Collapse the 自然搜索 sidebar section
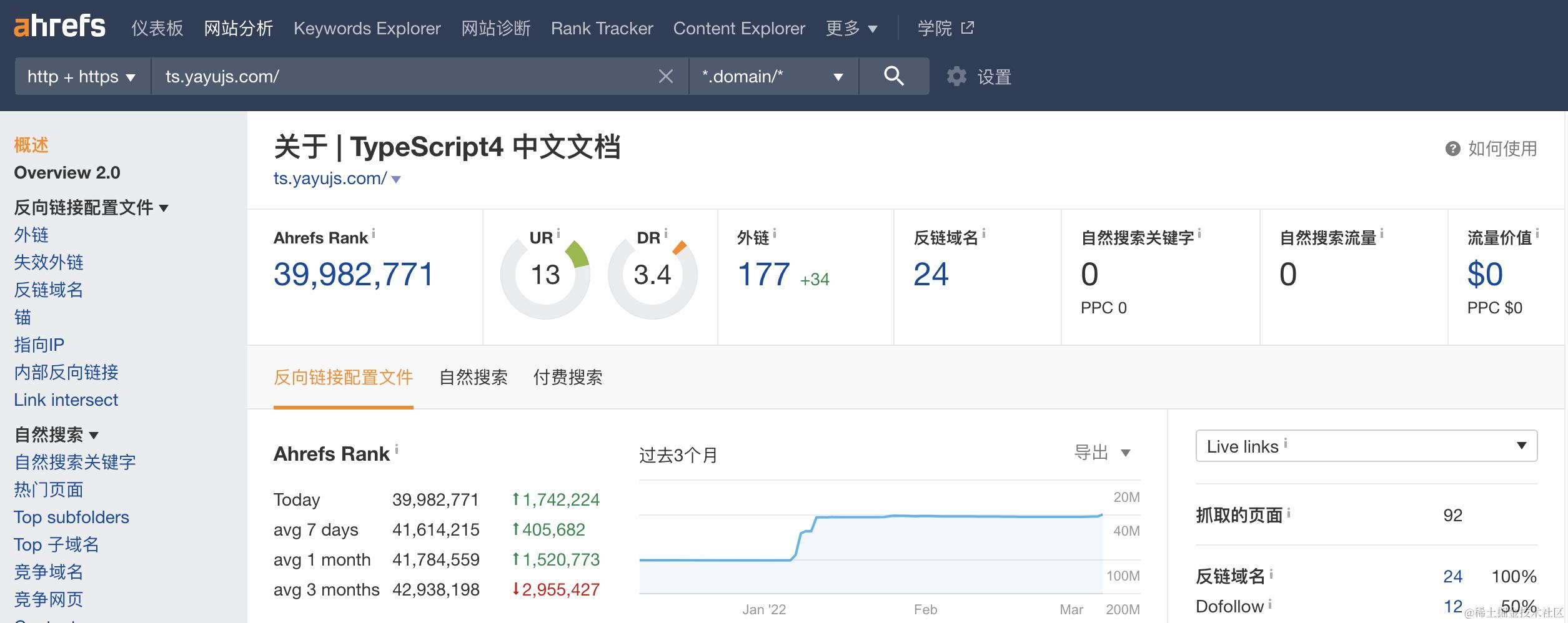1568x623 pixels. tap(56, 434)
